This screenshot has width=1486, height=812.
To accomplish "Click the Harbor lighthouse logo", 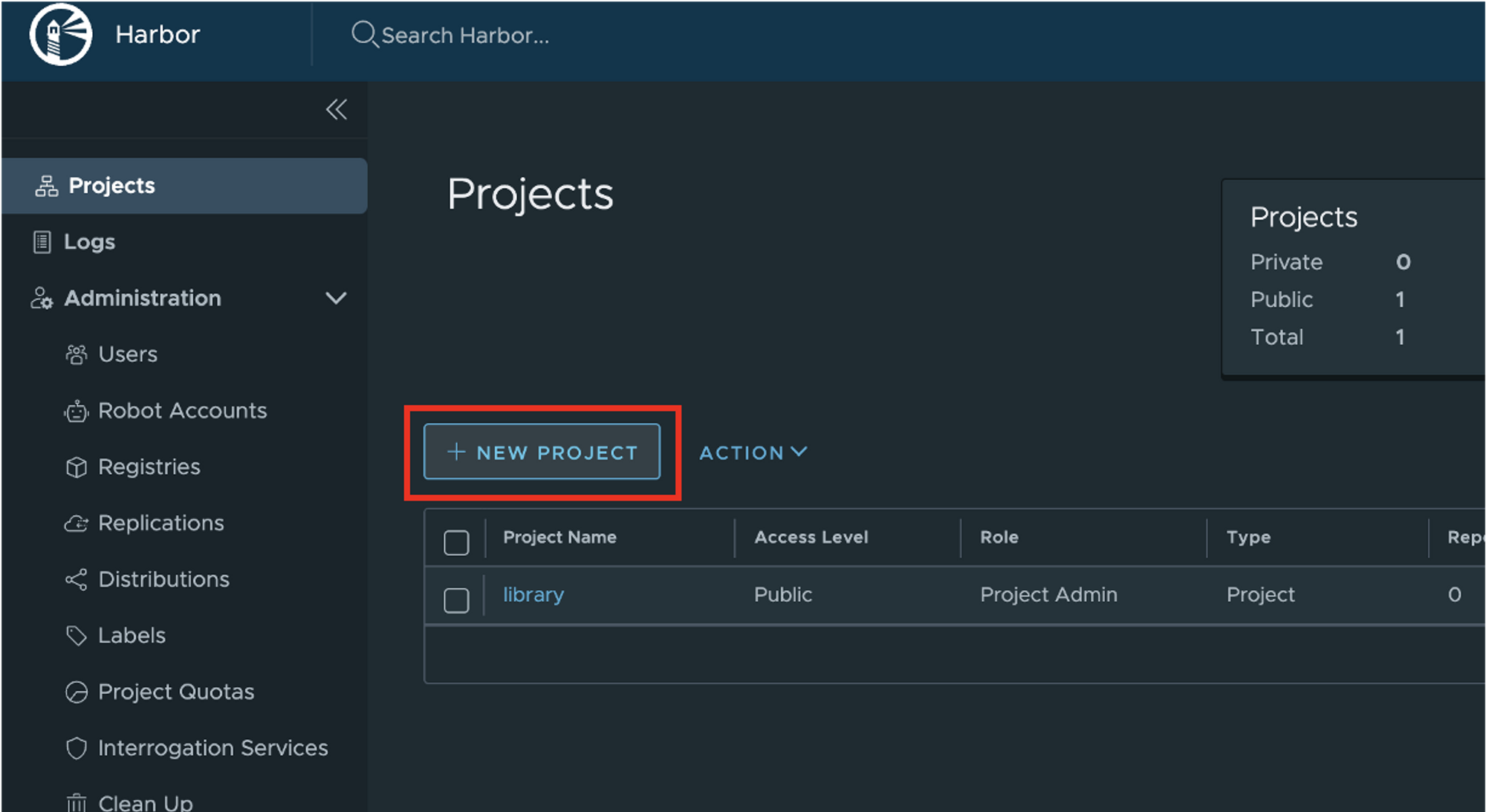I will point(61,35).
